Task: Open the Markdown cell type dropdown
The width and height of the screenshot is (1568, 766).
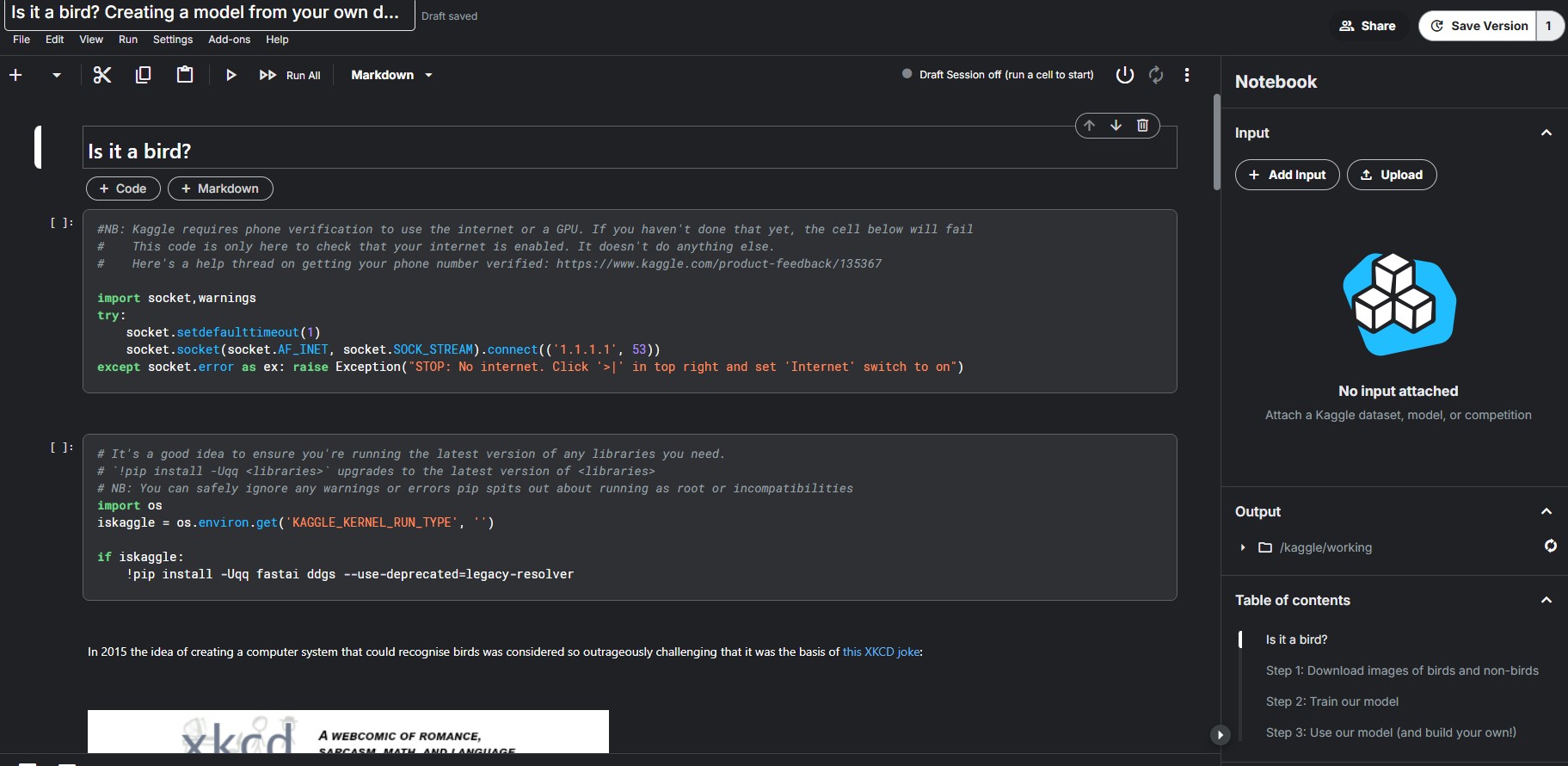Action: coord(391,75)
